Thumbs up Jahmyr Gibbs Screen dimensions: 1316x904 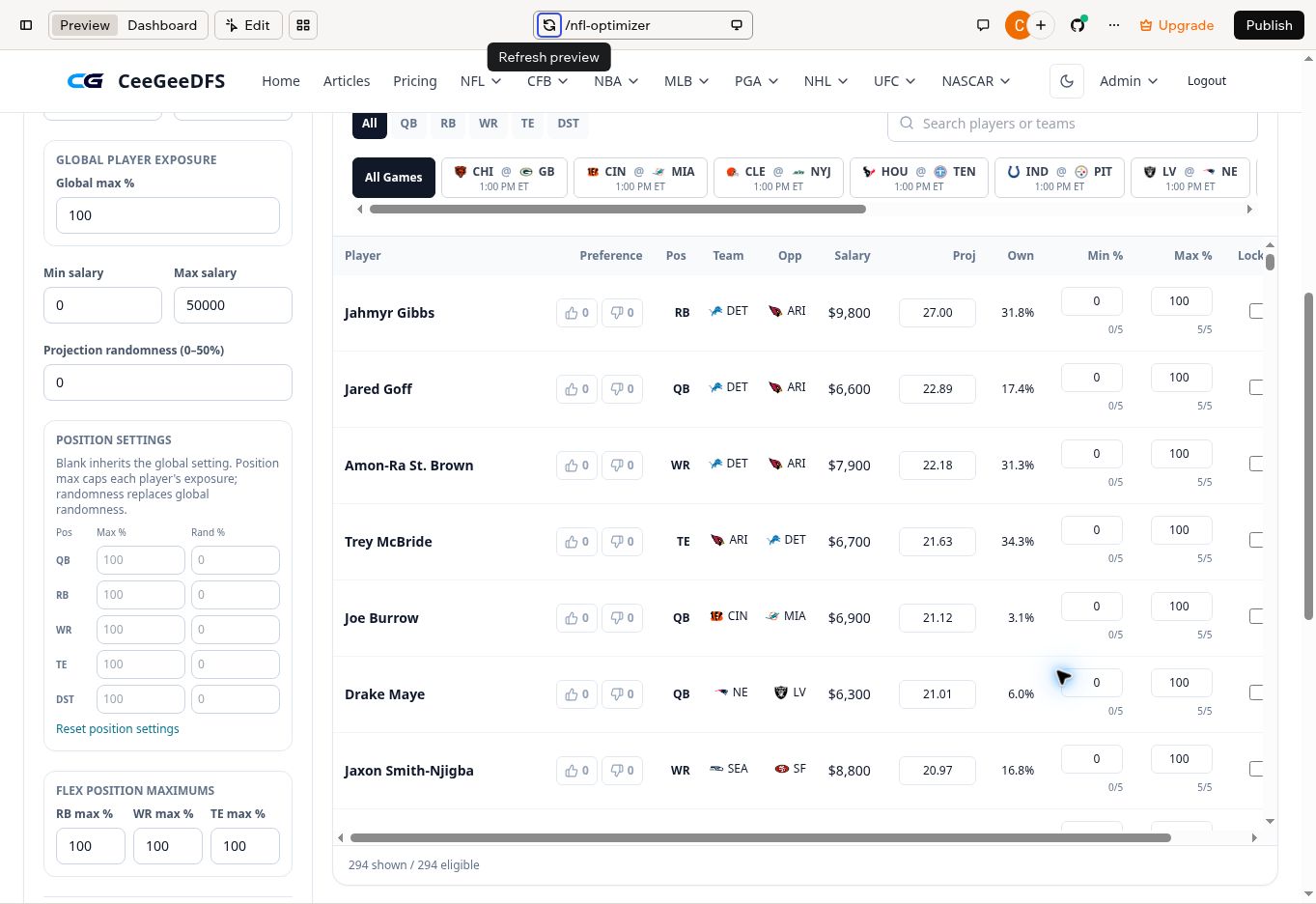(x=576, y=313)
